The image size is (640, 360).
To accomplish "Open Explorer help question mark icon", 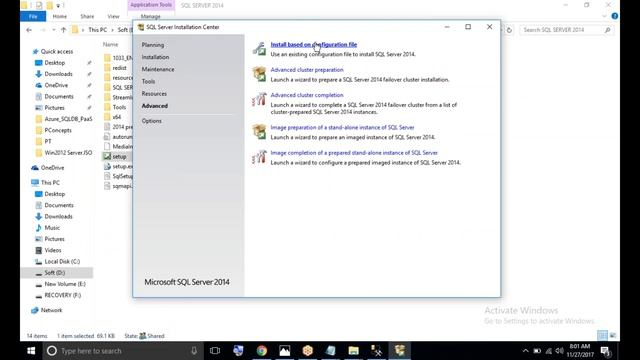I will [614, 16].
